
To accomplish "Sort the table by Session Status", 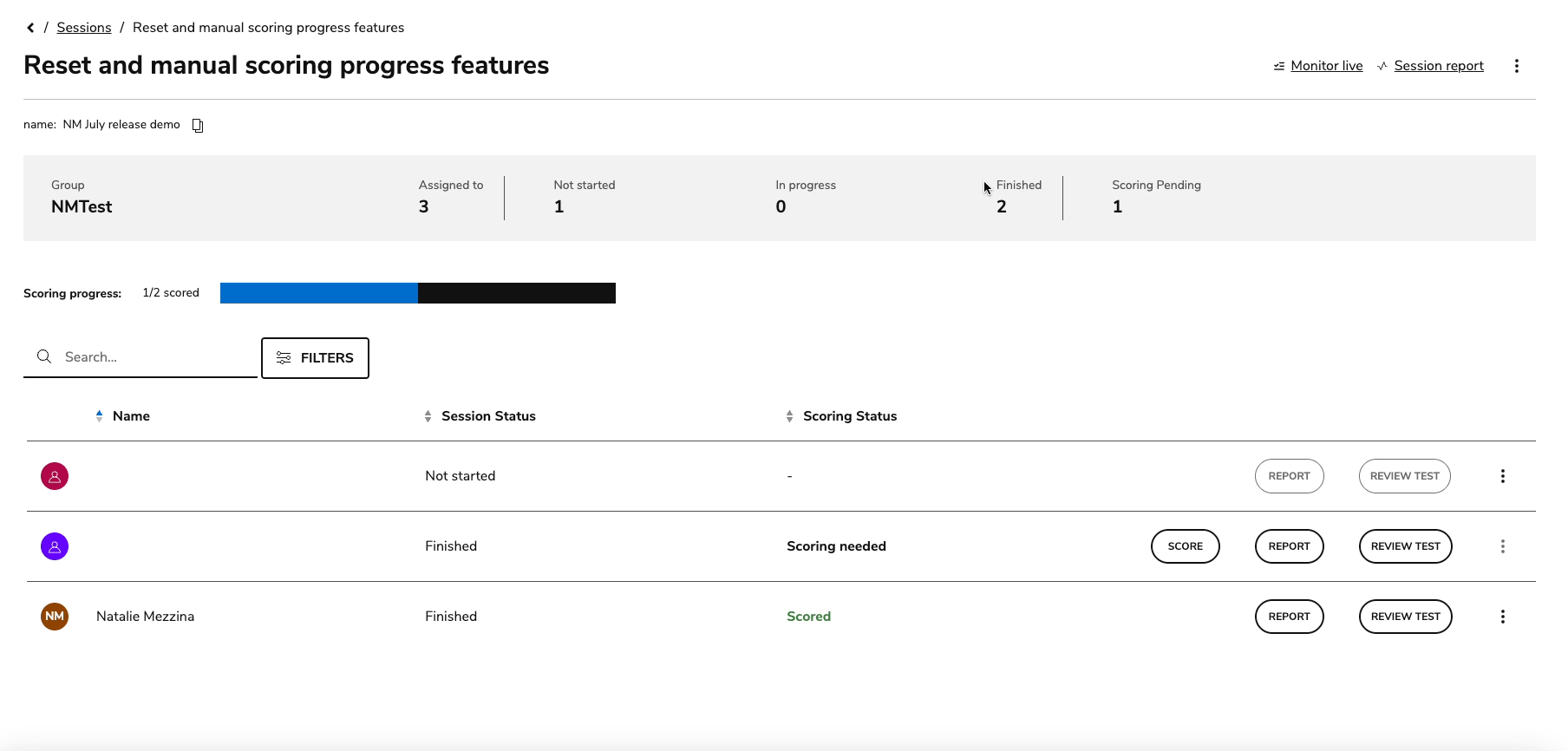I will (487, 416).
